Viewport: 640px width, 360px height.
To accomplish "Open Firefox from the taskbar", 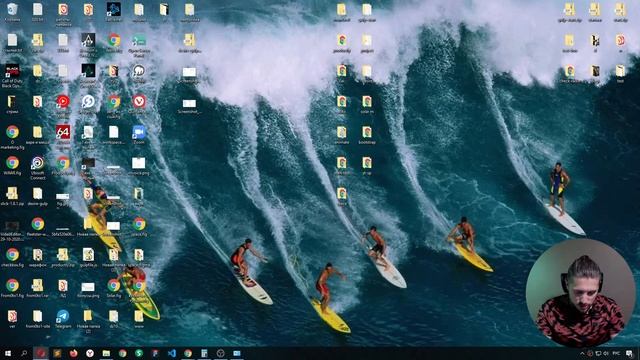I will [73, 353].
